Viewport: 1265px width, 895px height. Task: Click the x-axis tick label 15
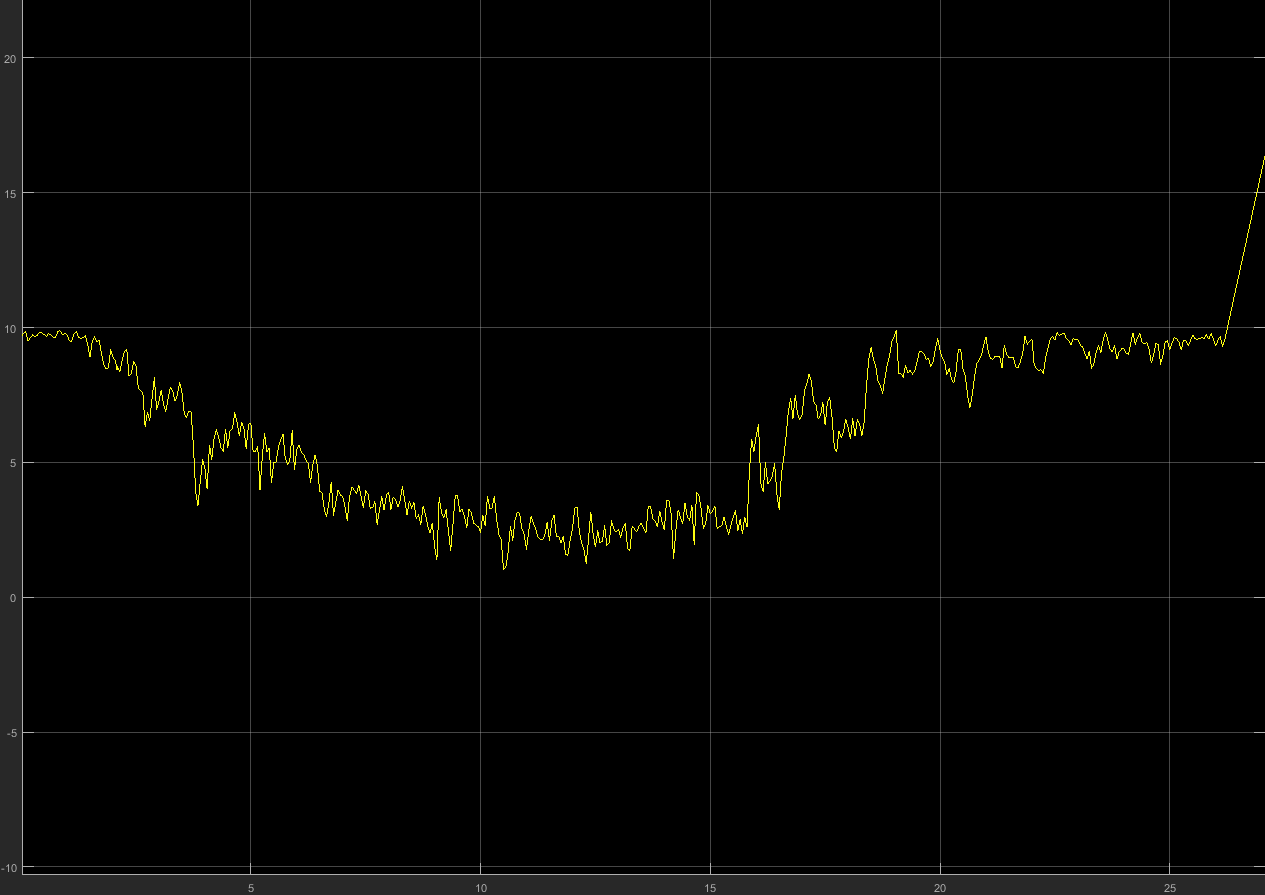pos(711,887)
